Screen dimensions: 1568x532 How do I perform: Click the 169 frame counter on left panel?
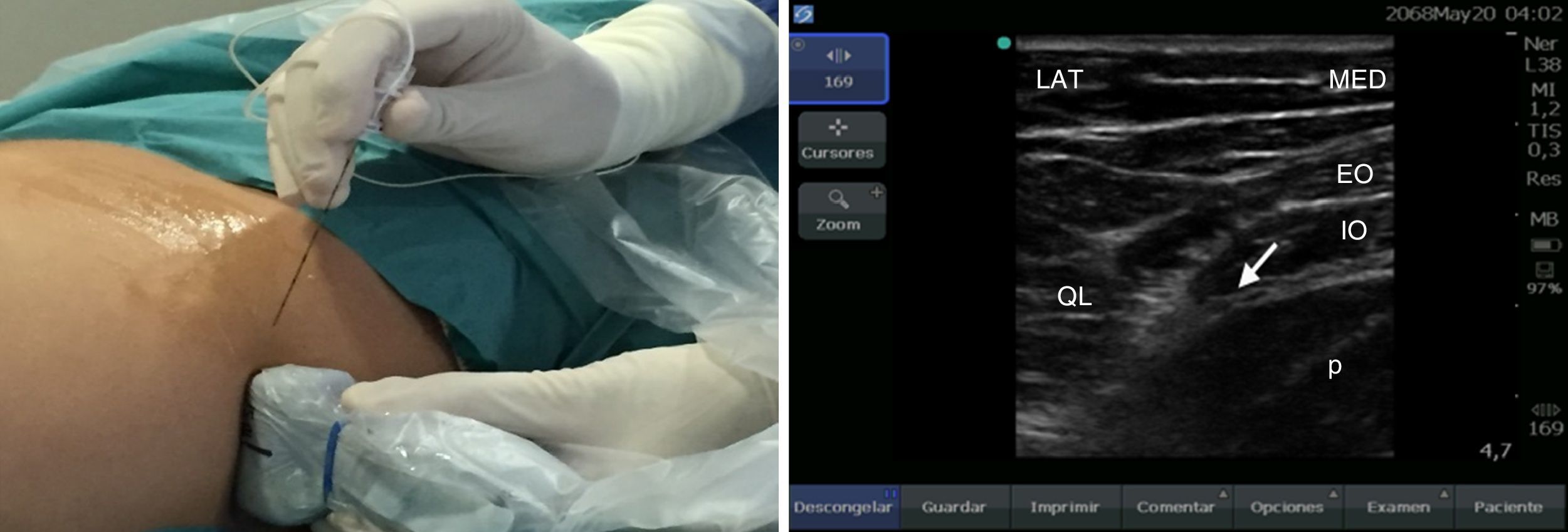pos(838,81)
